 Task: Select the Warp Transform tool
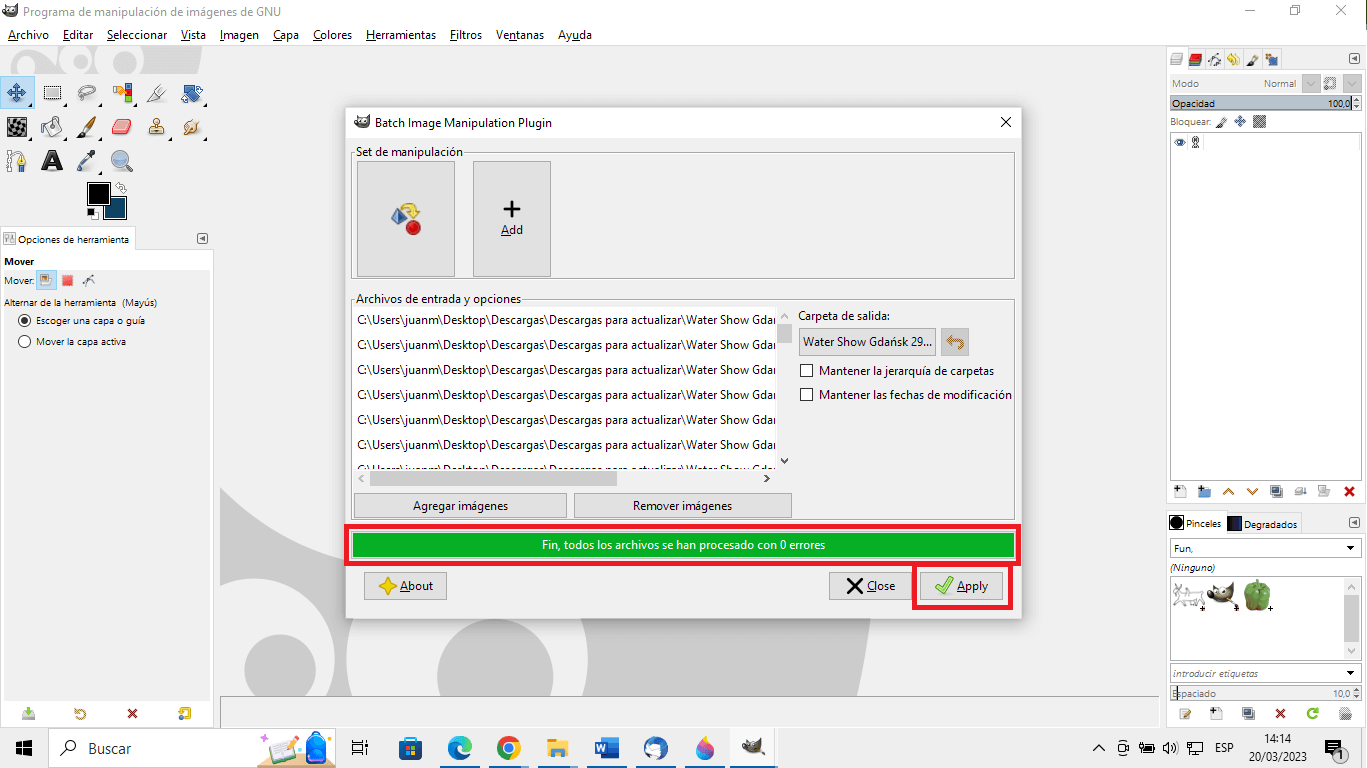tap(17, 127)
